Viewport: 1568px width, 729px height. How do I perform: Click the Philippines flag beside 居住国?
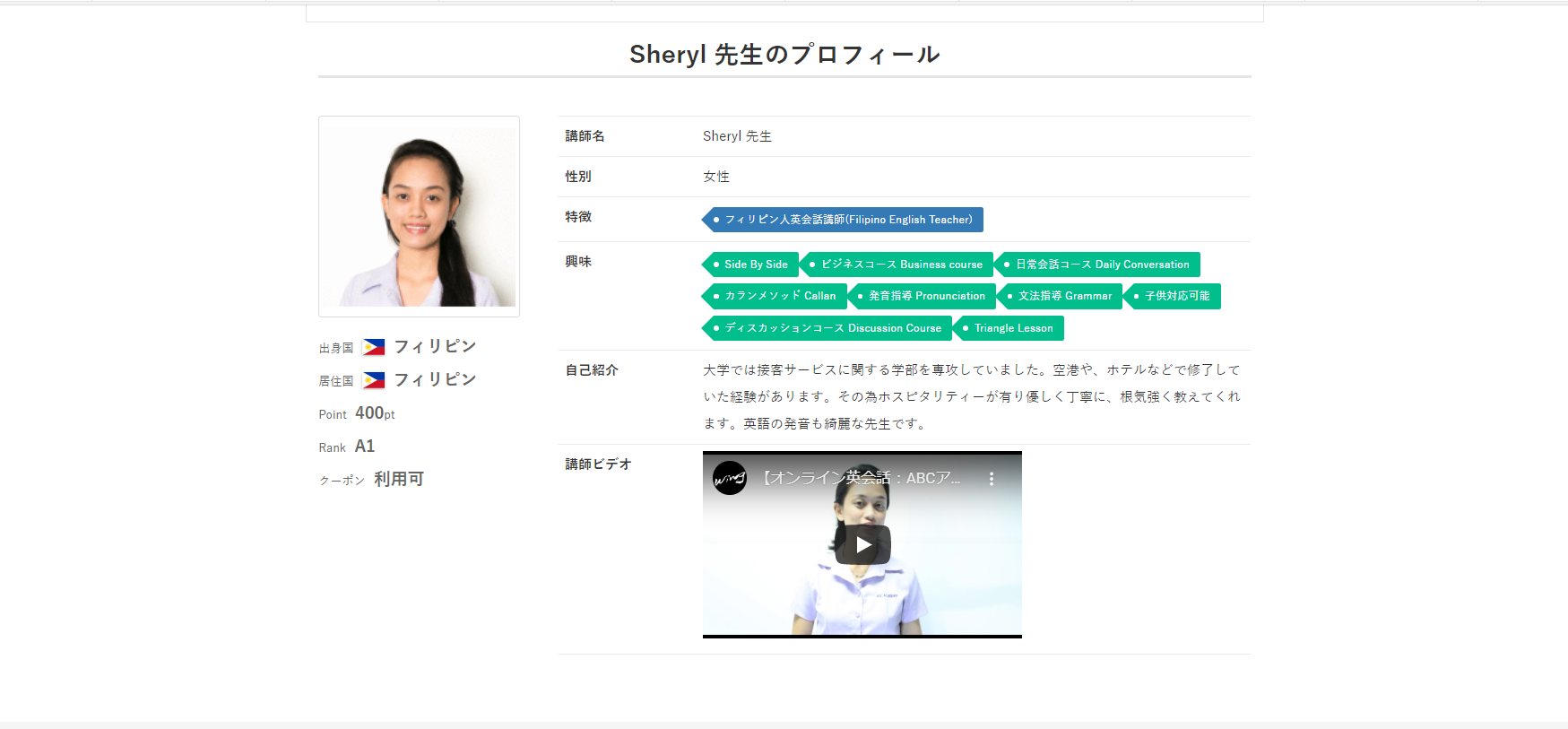pyautogui.click(x=374, y=380)
